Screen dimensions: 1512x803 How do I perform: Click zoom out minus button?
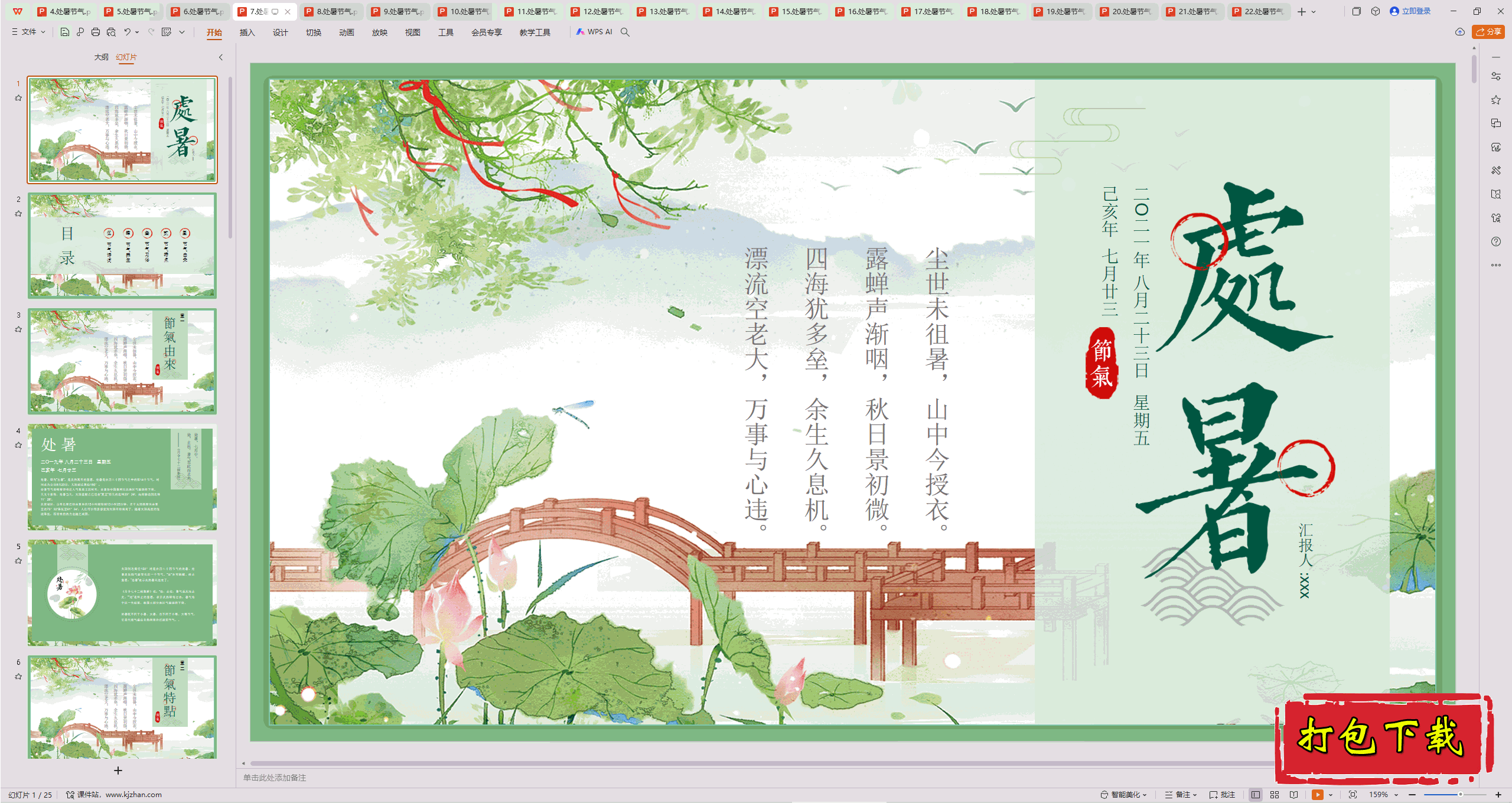click(x=1412, y=795)
